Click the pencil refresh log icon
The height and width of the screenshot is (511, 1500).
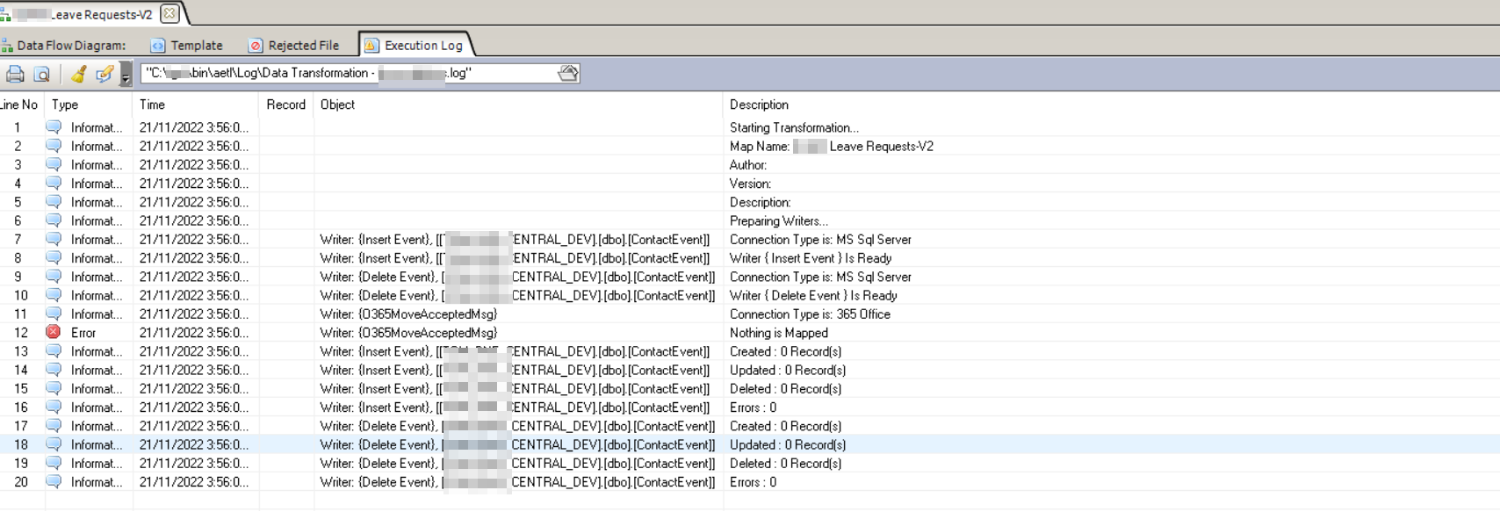tap(104, 74)
